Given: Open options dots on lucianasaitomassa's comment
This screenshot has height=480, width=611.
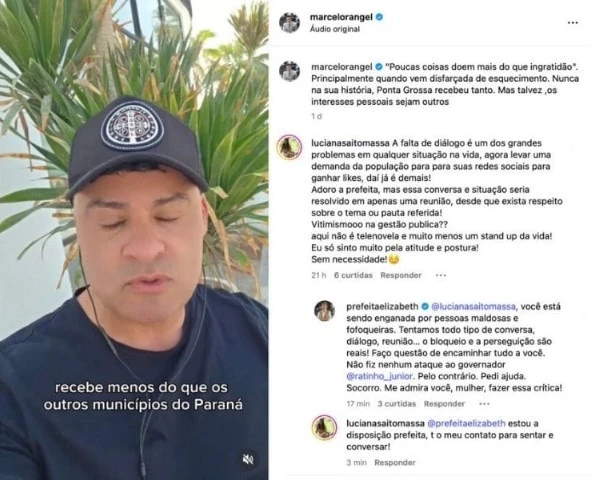Looking at the screenshot, I should [441, 275].
